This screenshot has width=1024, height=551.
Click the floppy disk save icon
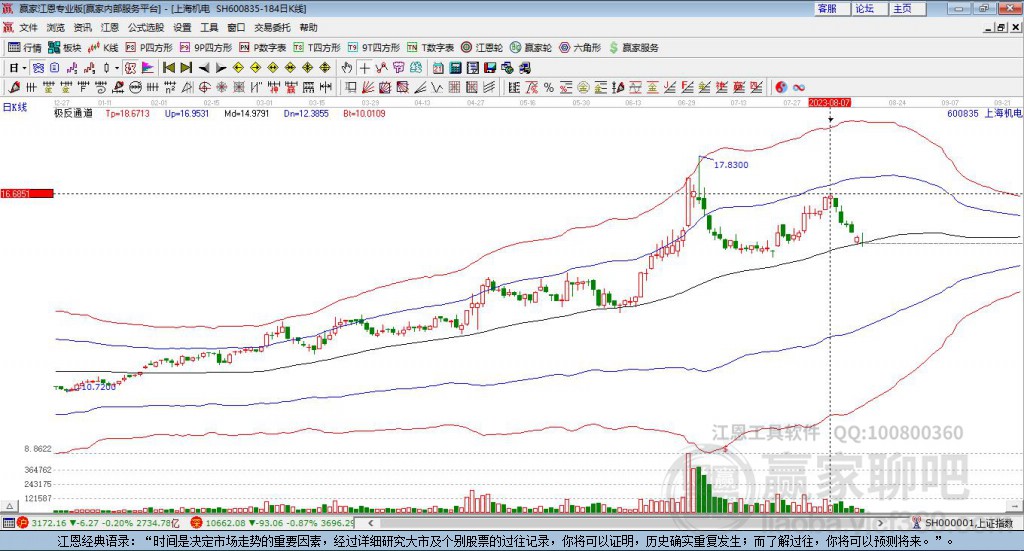point(490,68)
